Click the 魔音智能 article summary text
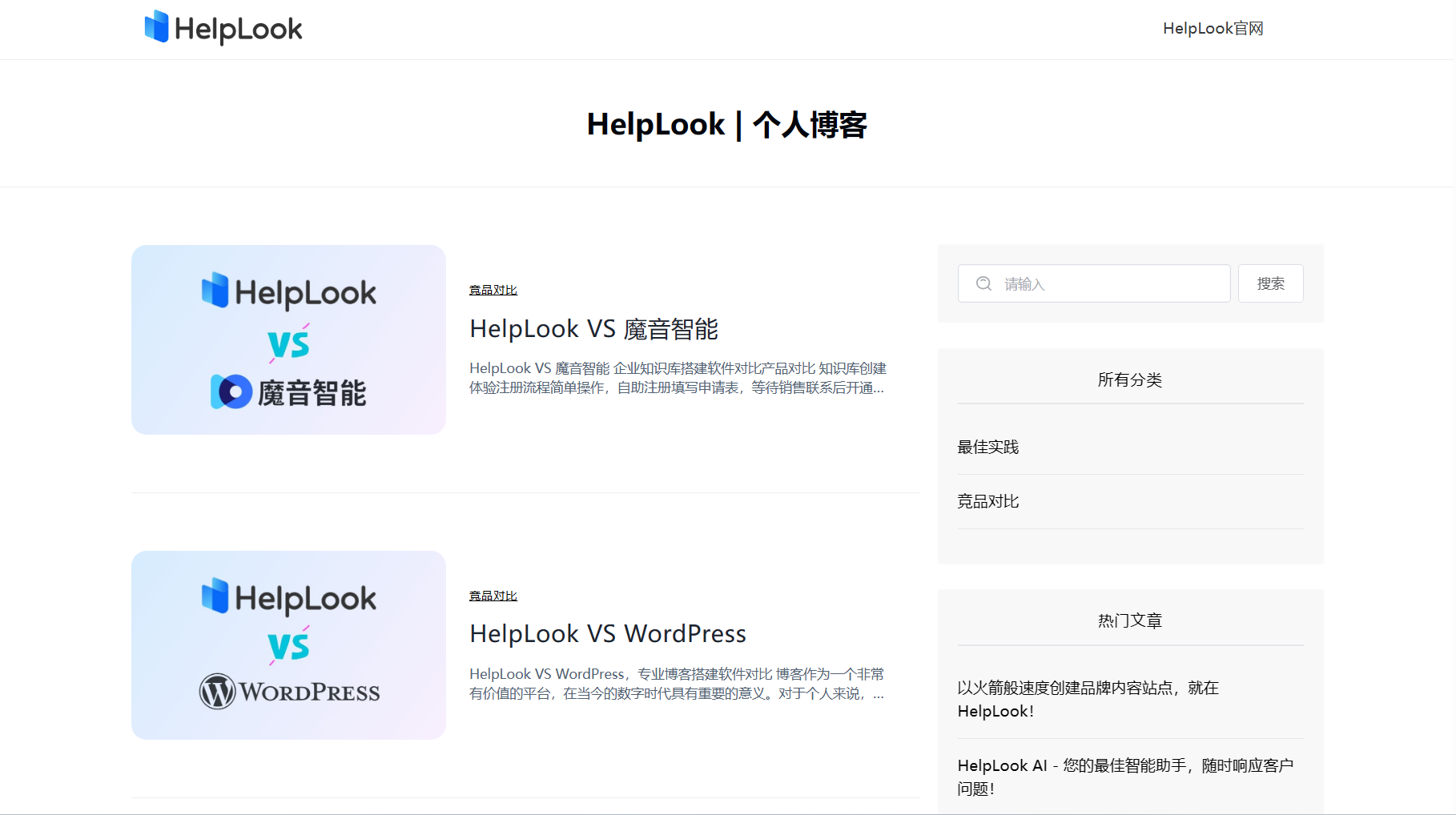 pyautogui.click(x=678, y=378)
